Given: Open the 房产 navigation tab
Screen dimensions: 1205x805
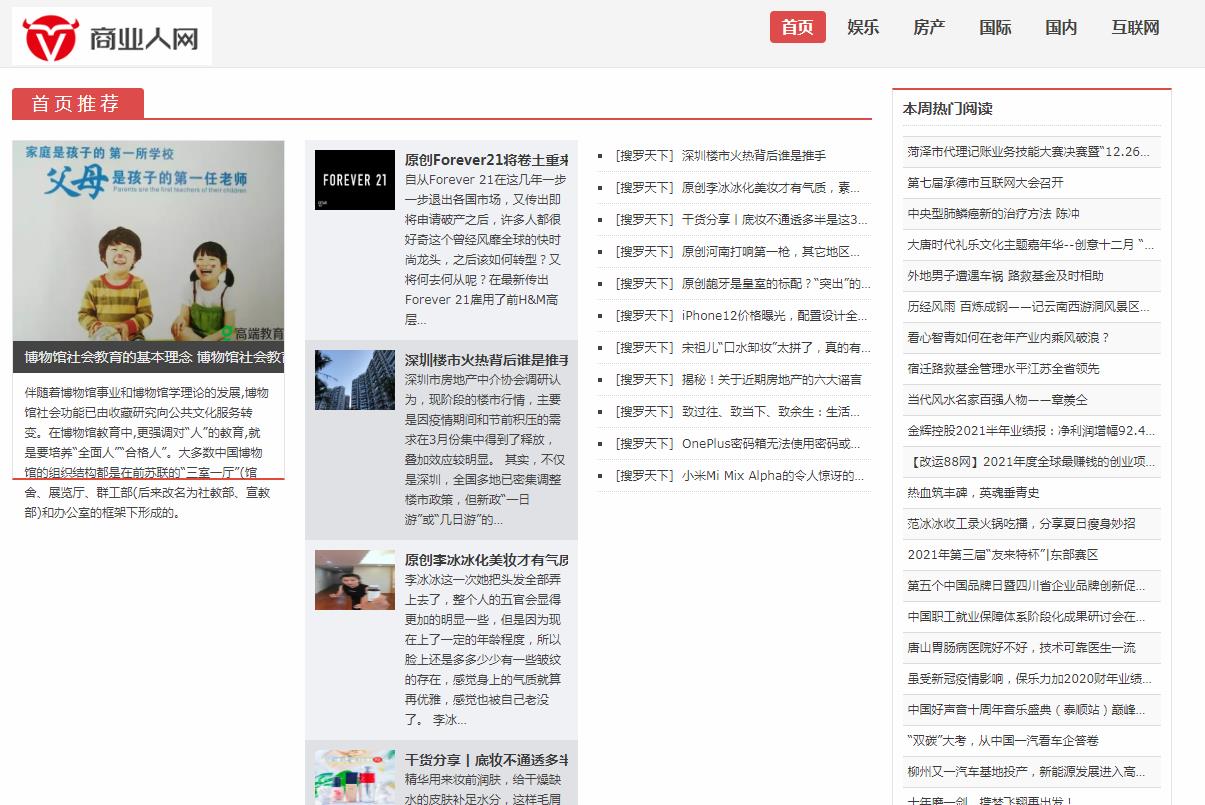Looking at the screenshot, I should pyautogui.click(x=929, y=27).
